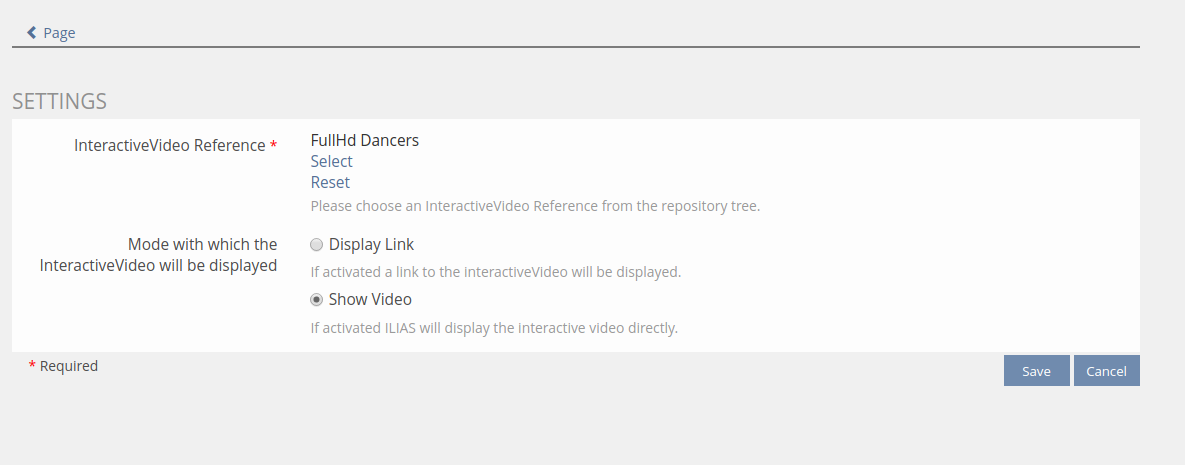Click the display Mode field label
Screen dimensions: 1185x465
click(x=159, y=255)
